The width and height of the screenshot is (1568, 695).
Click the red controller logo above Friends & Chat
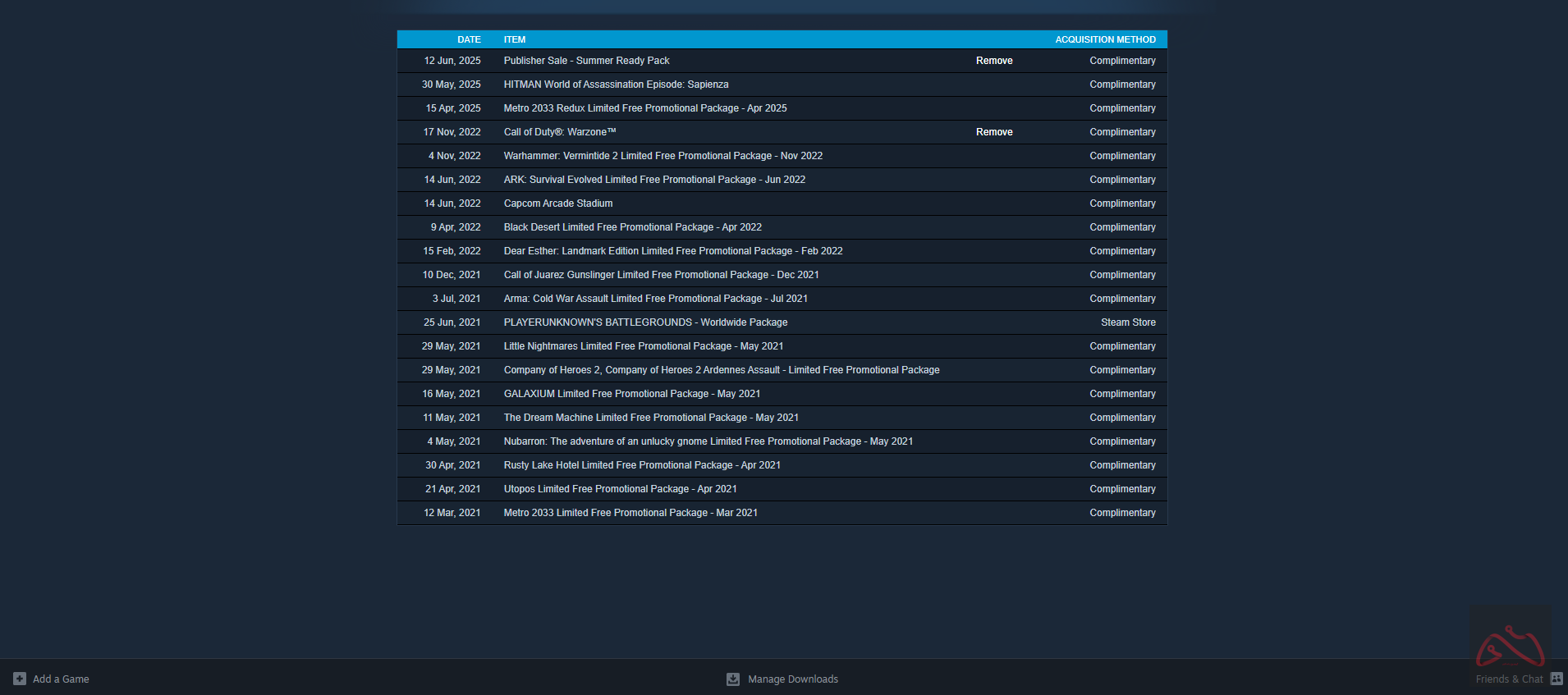[x=1510, y=647]
